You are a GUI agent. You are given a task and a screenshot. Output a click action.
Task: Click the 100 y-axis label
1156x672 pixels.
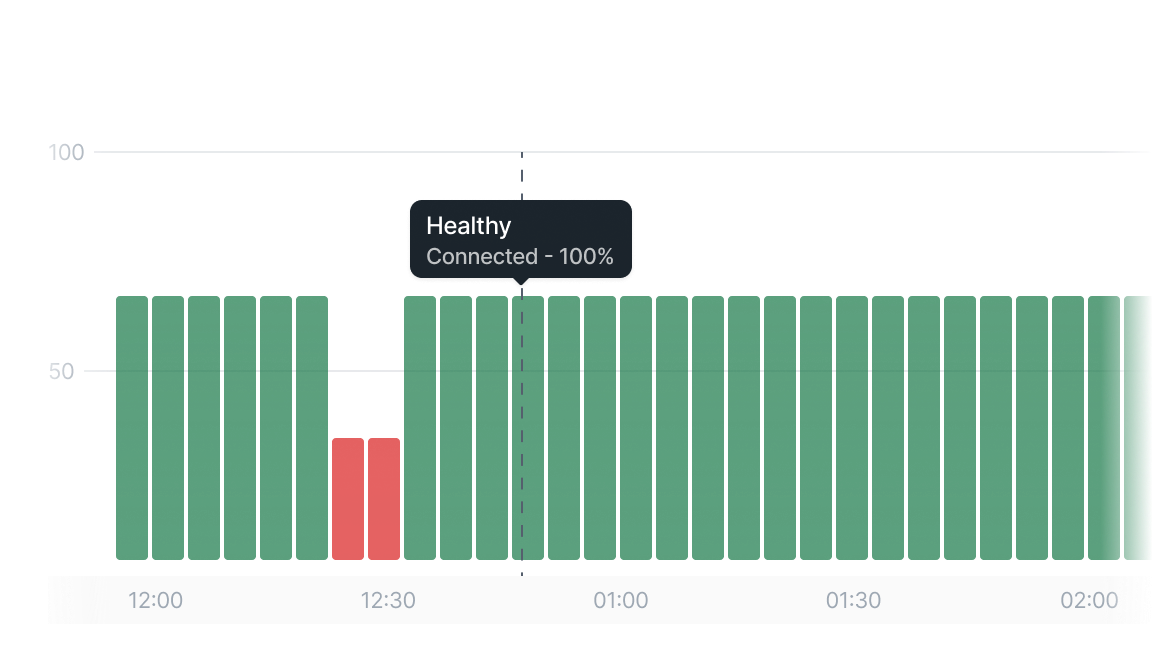(x=67, y=153)
